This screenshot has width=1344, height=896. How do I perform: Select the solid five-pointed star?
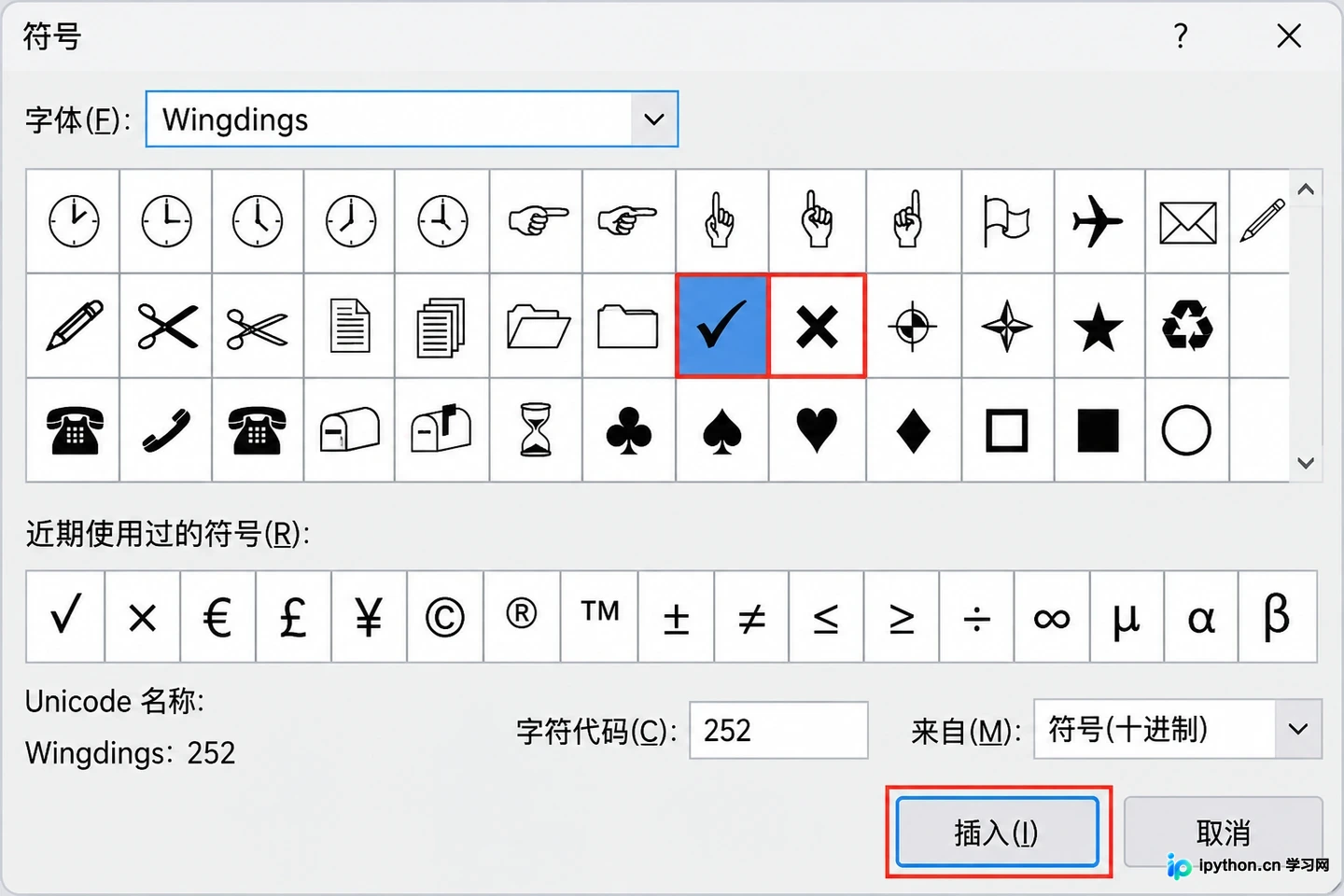pos(1099,326)
